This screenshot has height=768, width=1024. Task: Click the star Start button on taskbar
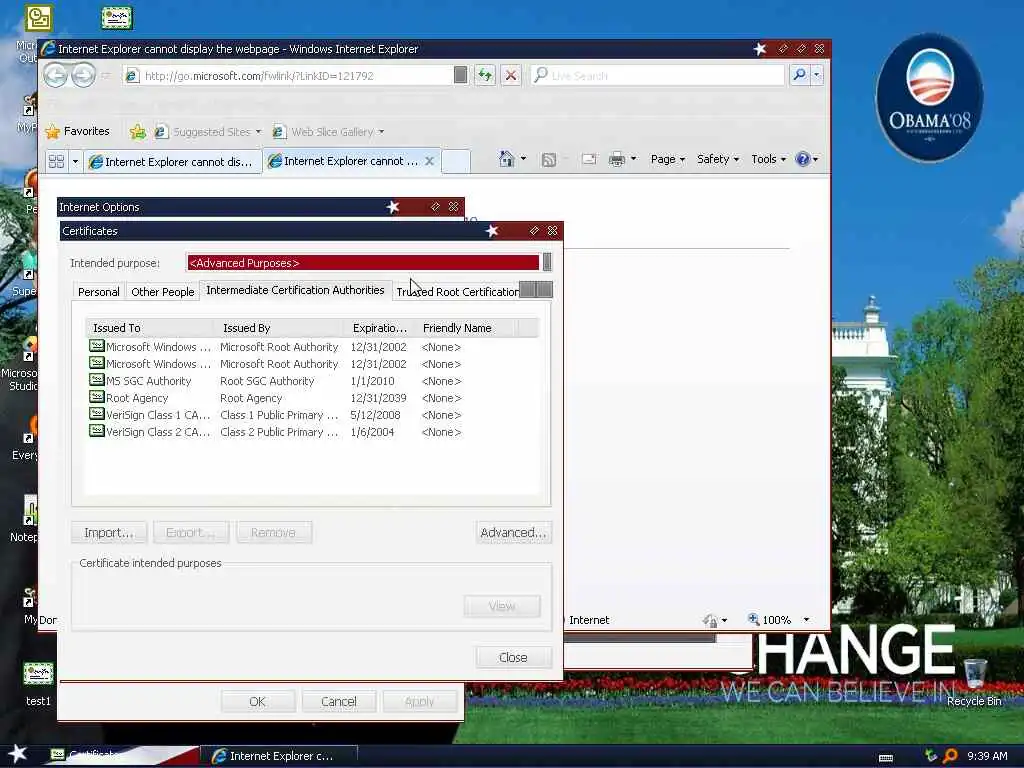point(17,754)
